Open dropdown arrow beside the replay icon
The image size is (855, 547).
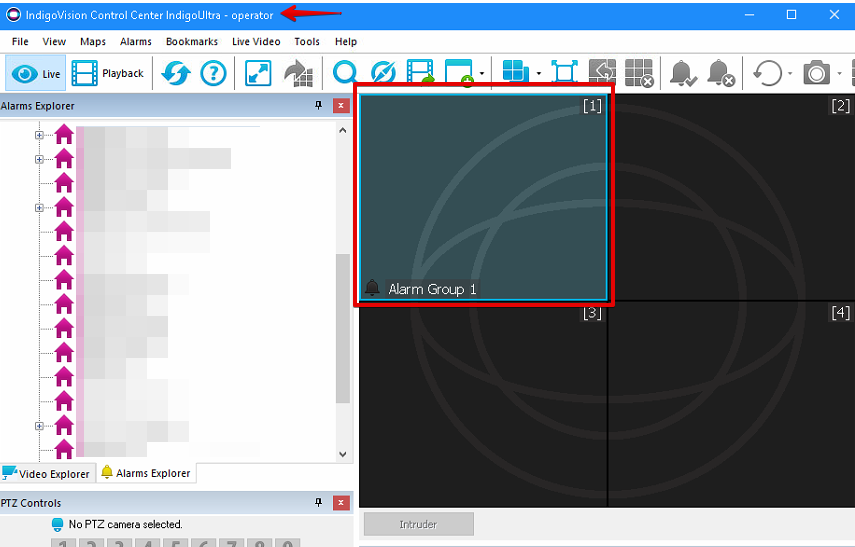point(790,73)
